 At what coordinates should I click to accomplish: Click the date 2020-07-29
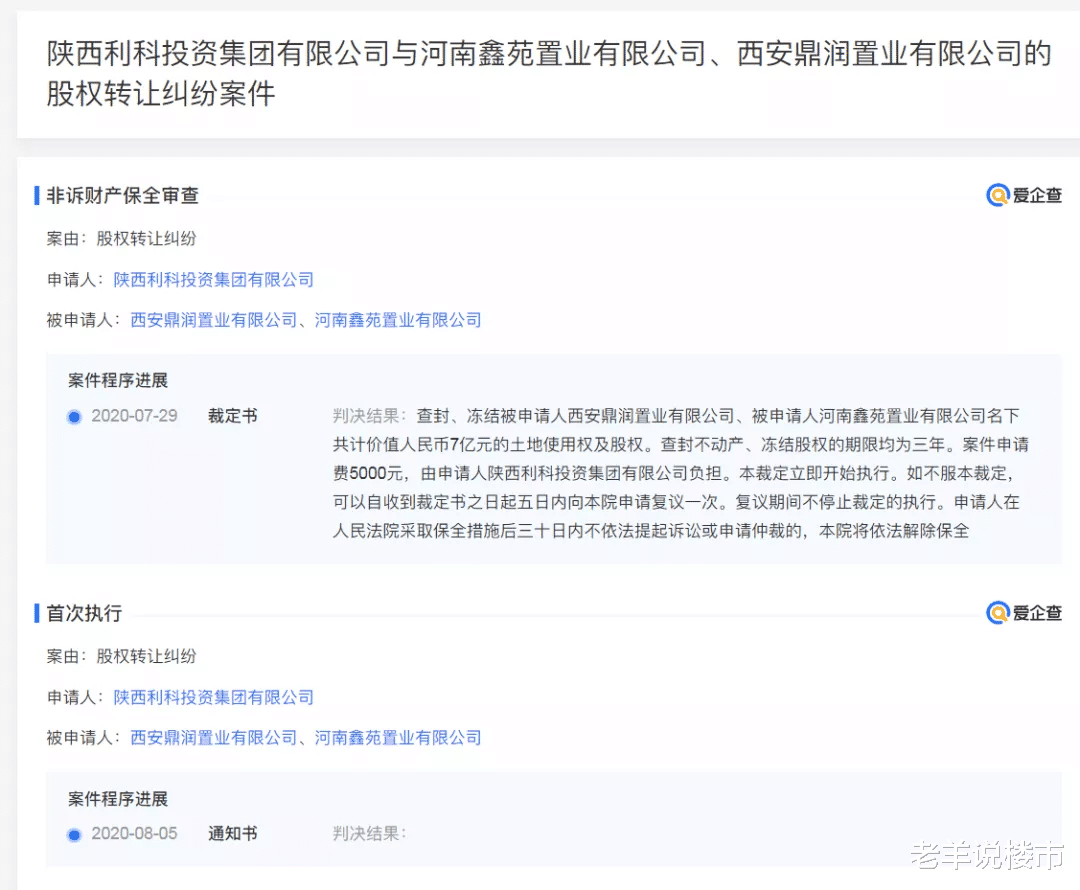coord(134,416)
